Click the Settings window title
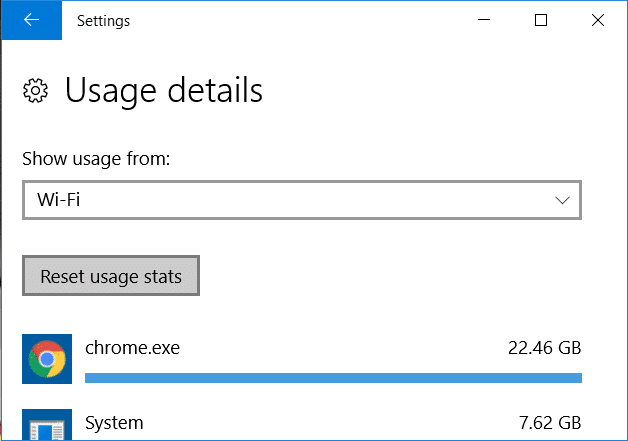The height and width of the screenshot is (441, 628). point(103,21)
